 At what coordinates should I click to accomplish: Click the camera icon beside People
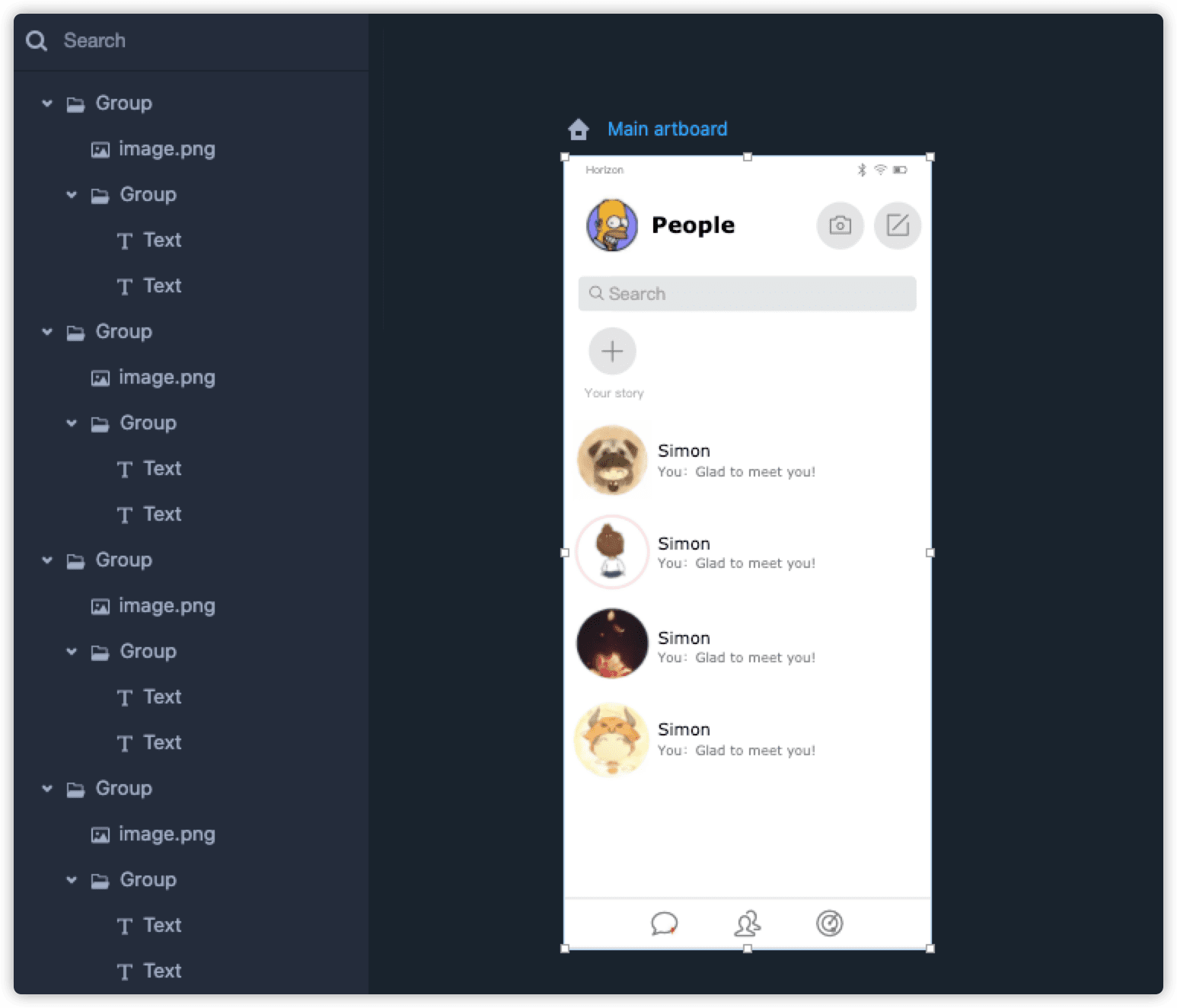click(x=840, y=225)
